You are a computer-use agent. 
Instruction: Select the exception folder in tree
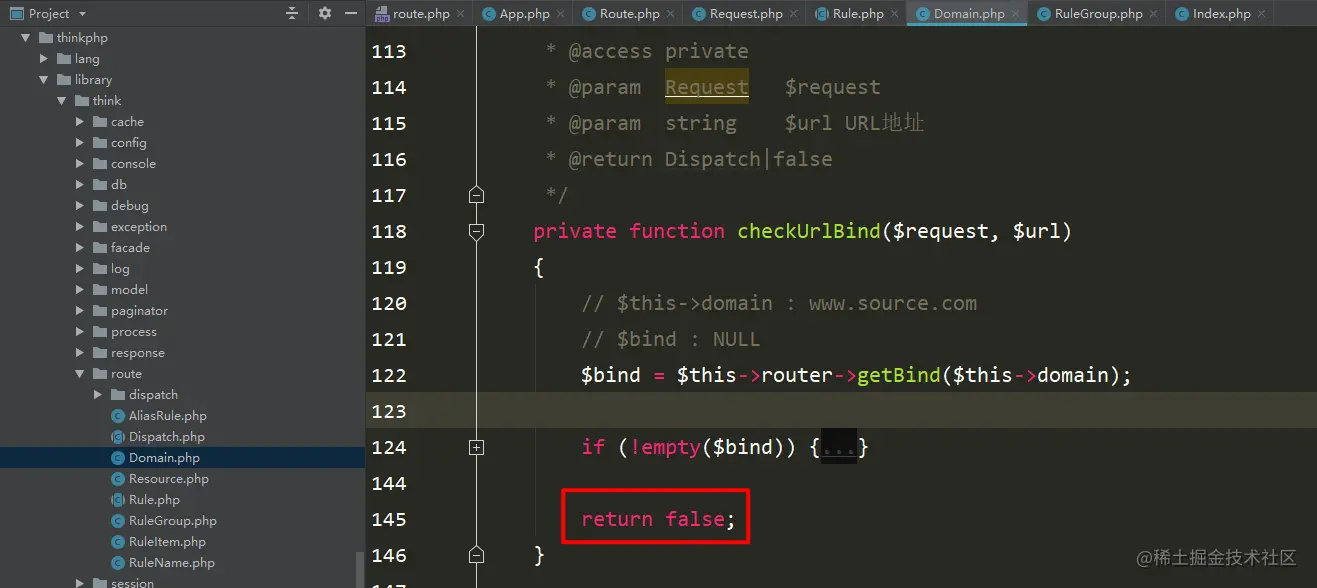(x=139, y=227)
